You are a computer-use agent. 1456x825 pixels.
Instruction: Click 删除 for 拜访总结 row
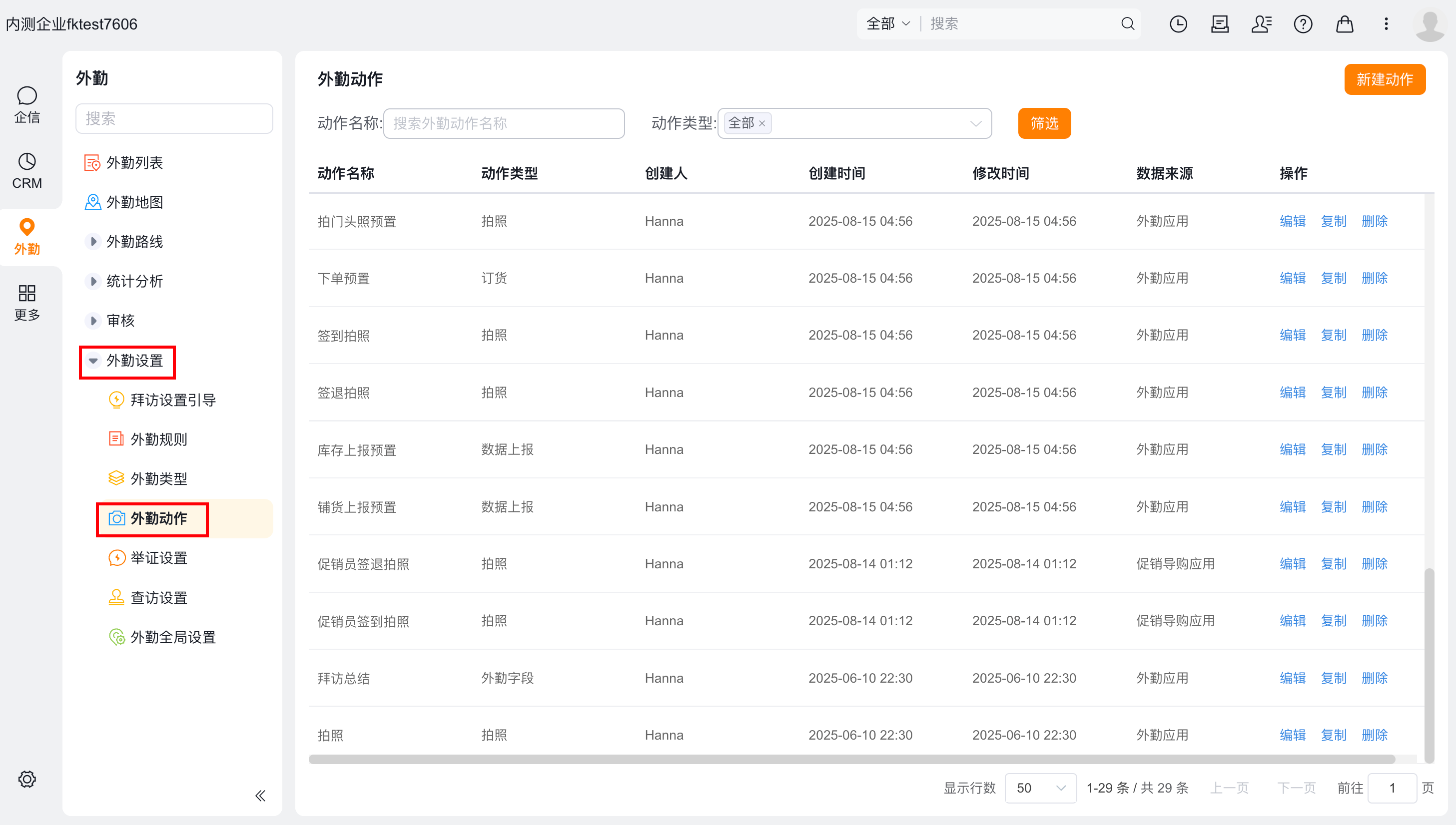pos(1375,678)
